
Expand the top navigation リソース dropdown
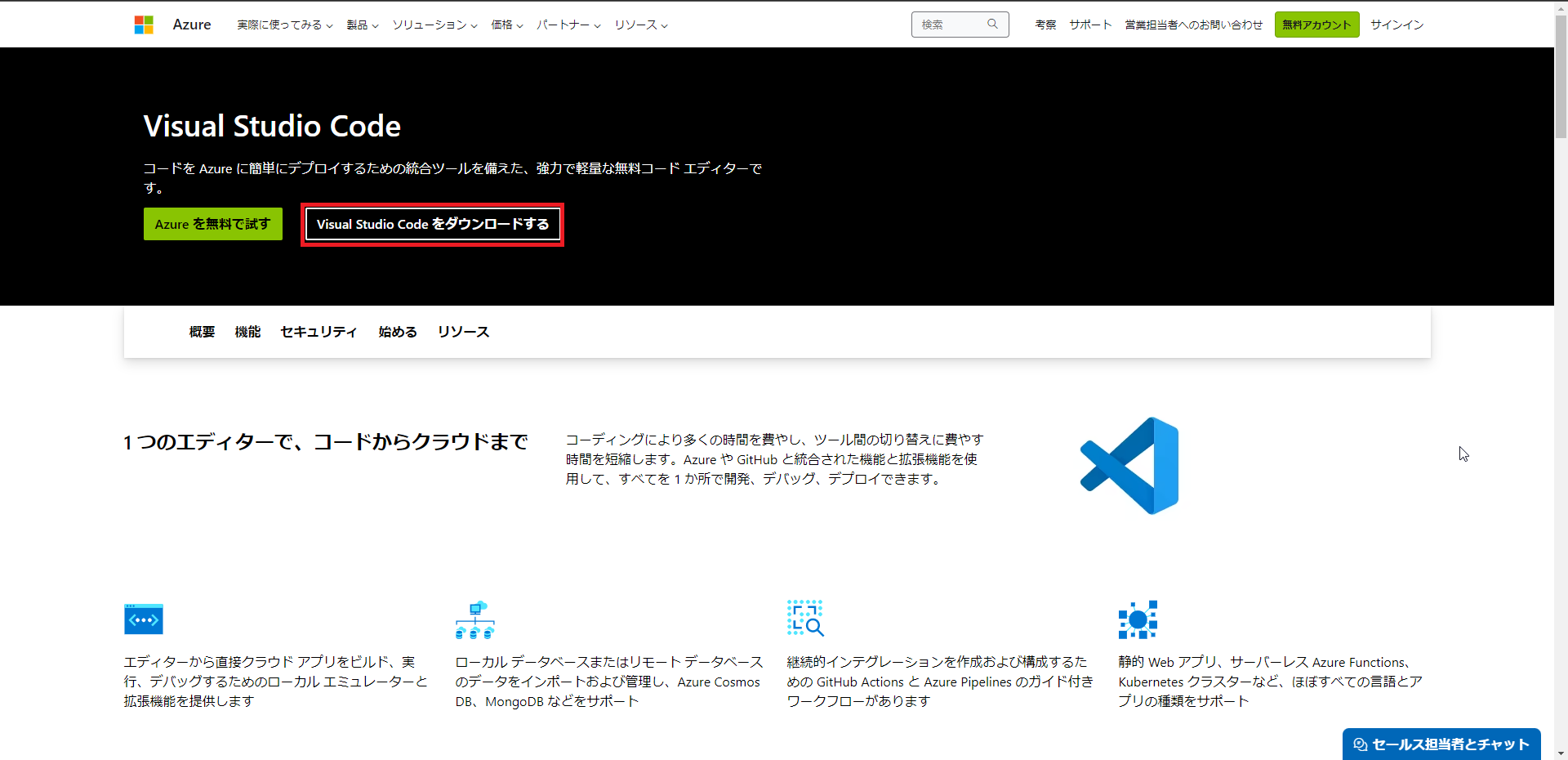point(641,25)
